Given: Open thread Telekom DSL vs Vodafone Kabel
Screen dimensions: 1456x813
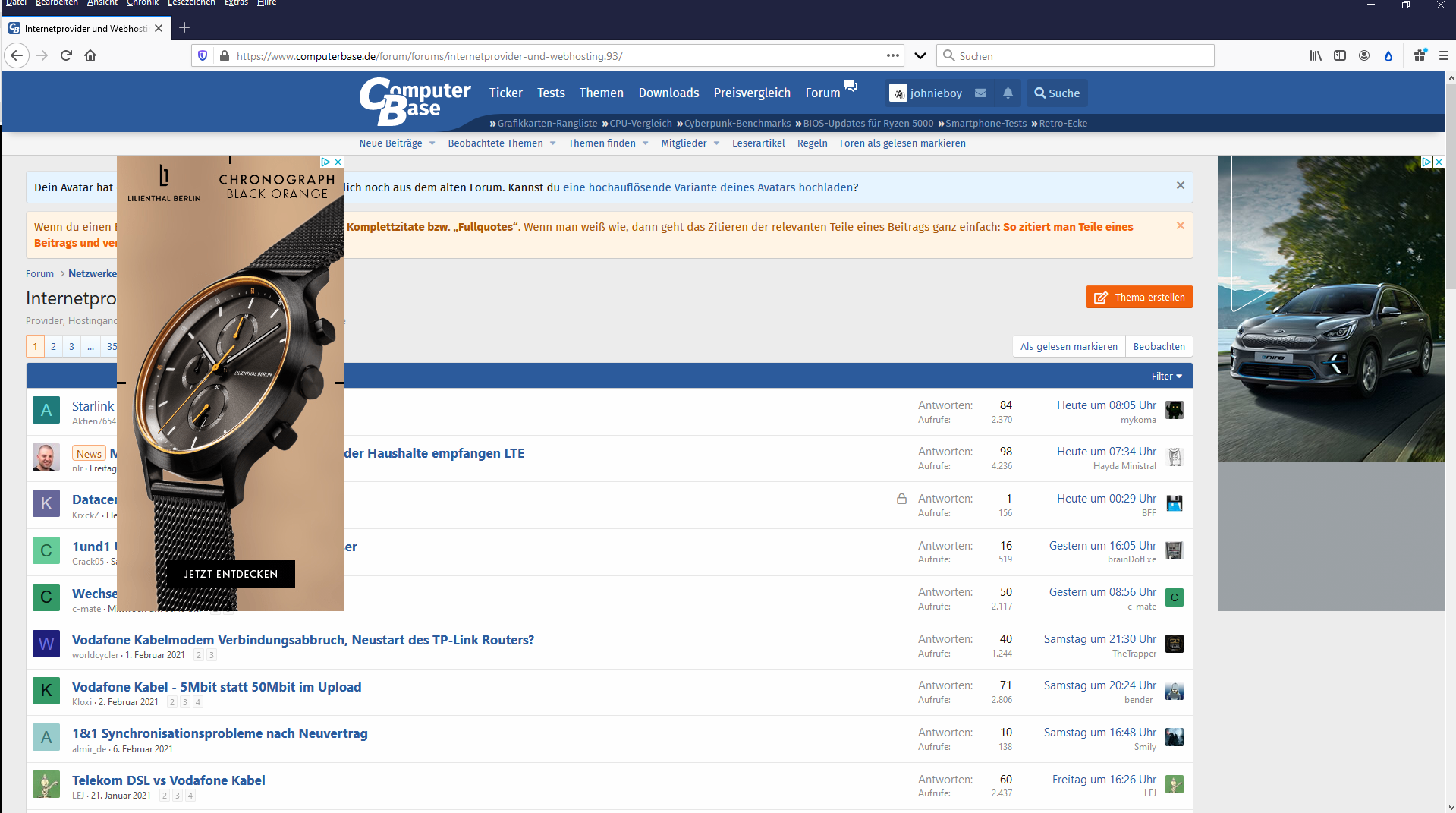Looking at the screenshot, I should [168, 780].
